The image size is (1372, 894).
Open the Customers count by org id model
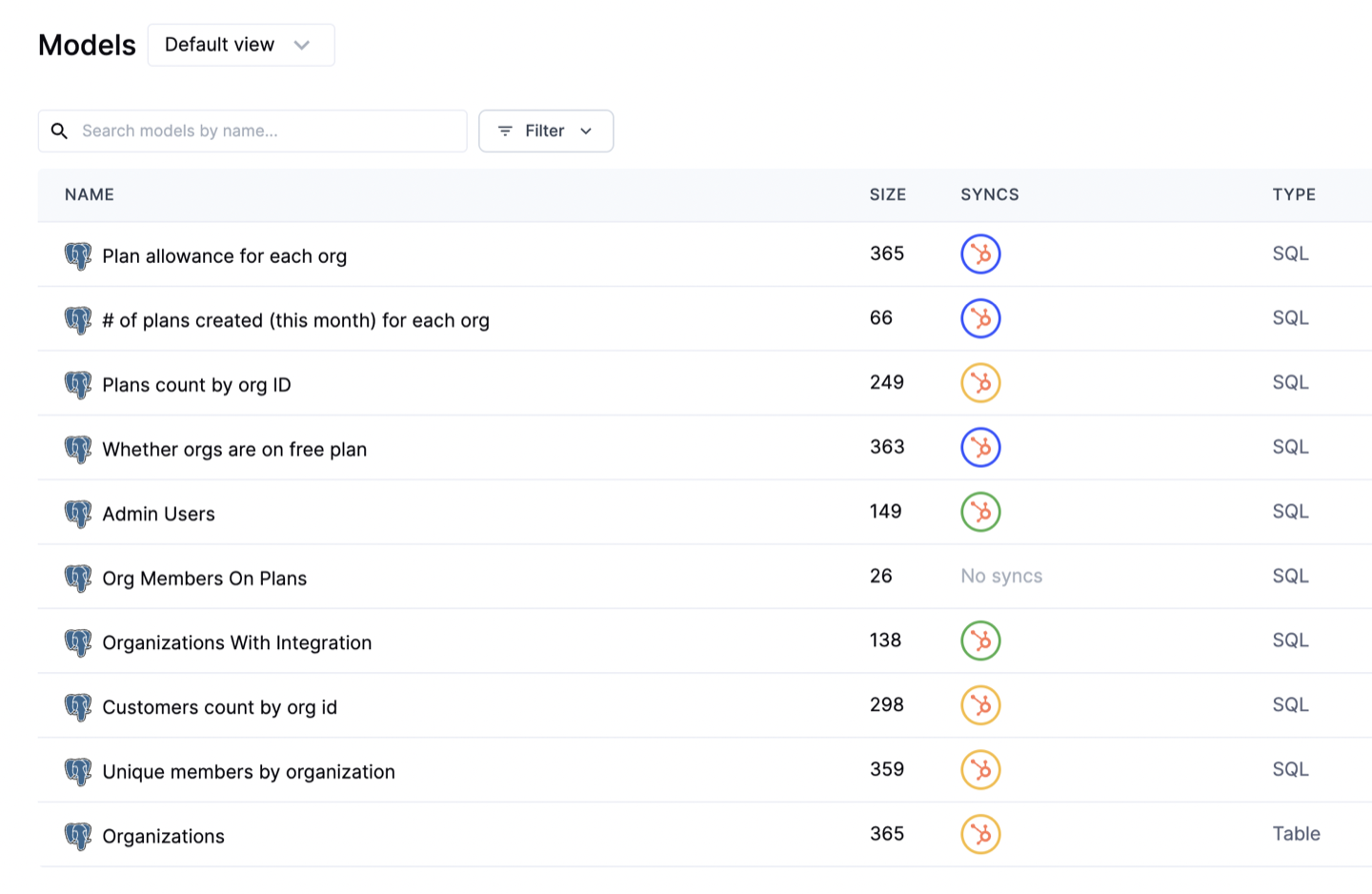(220, 707)
